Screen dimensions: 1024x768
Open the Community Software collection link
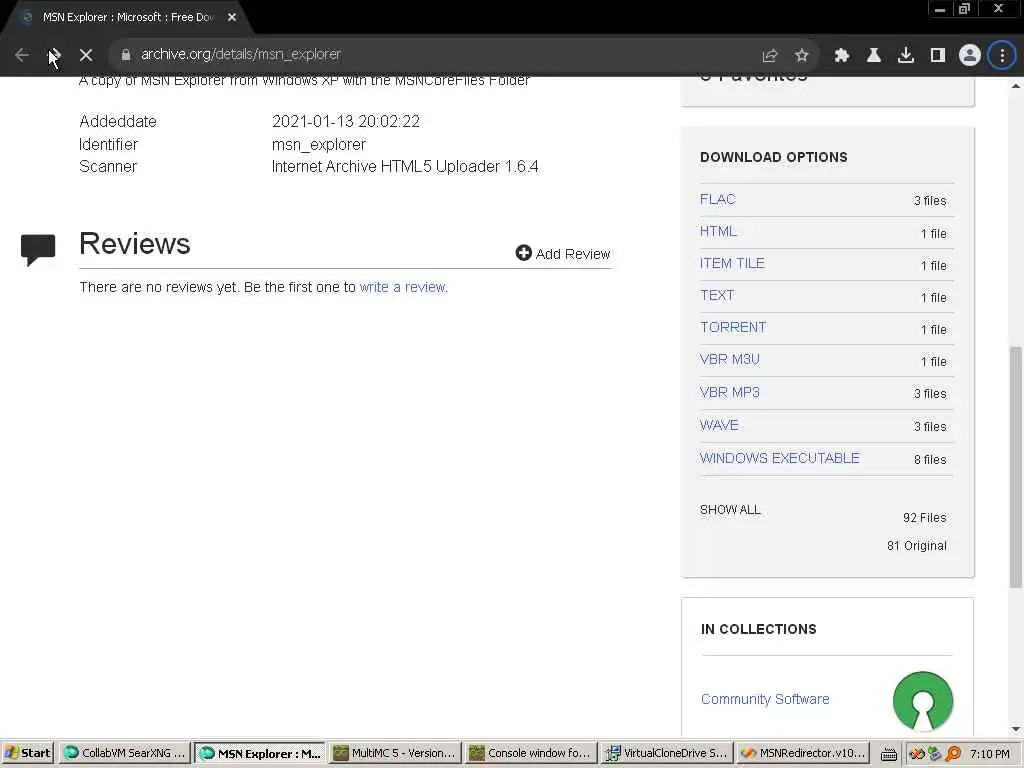pyautogui.click(x=765, y=699)
